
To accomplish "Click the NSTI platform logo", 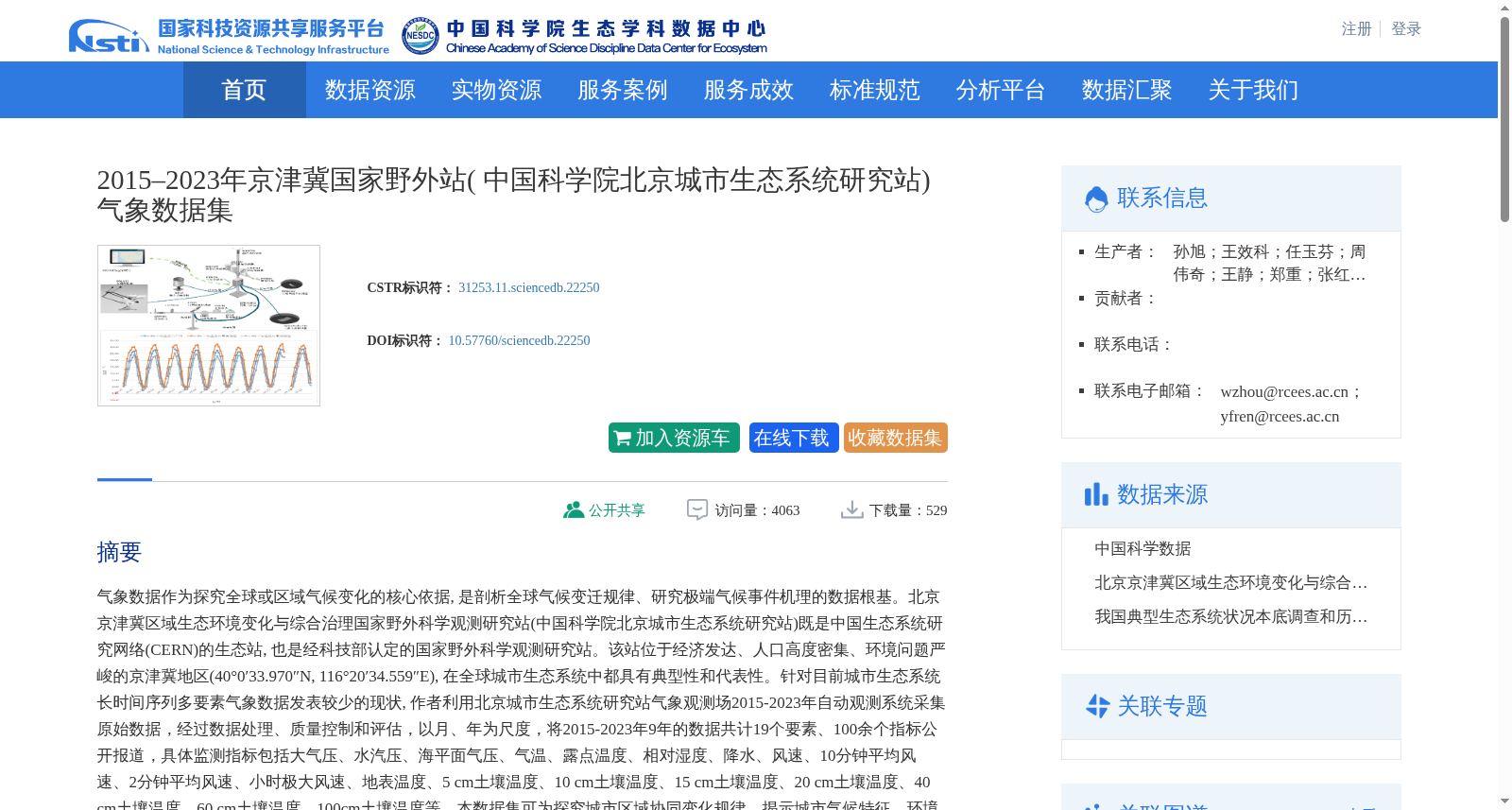I will click(109, 36).
